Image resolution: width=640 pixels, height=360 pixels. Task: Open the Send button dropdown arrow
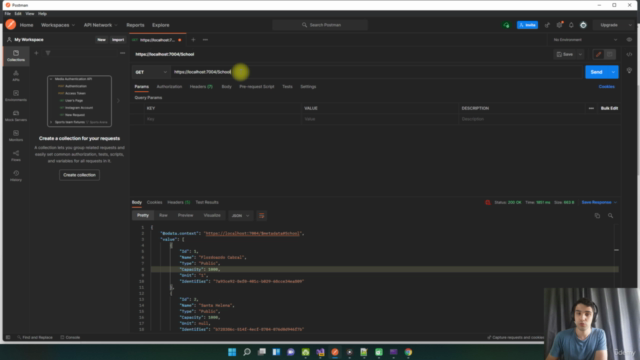(x=613, y=72)
